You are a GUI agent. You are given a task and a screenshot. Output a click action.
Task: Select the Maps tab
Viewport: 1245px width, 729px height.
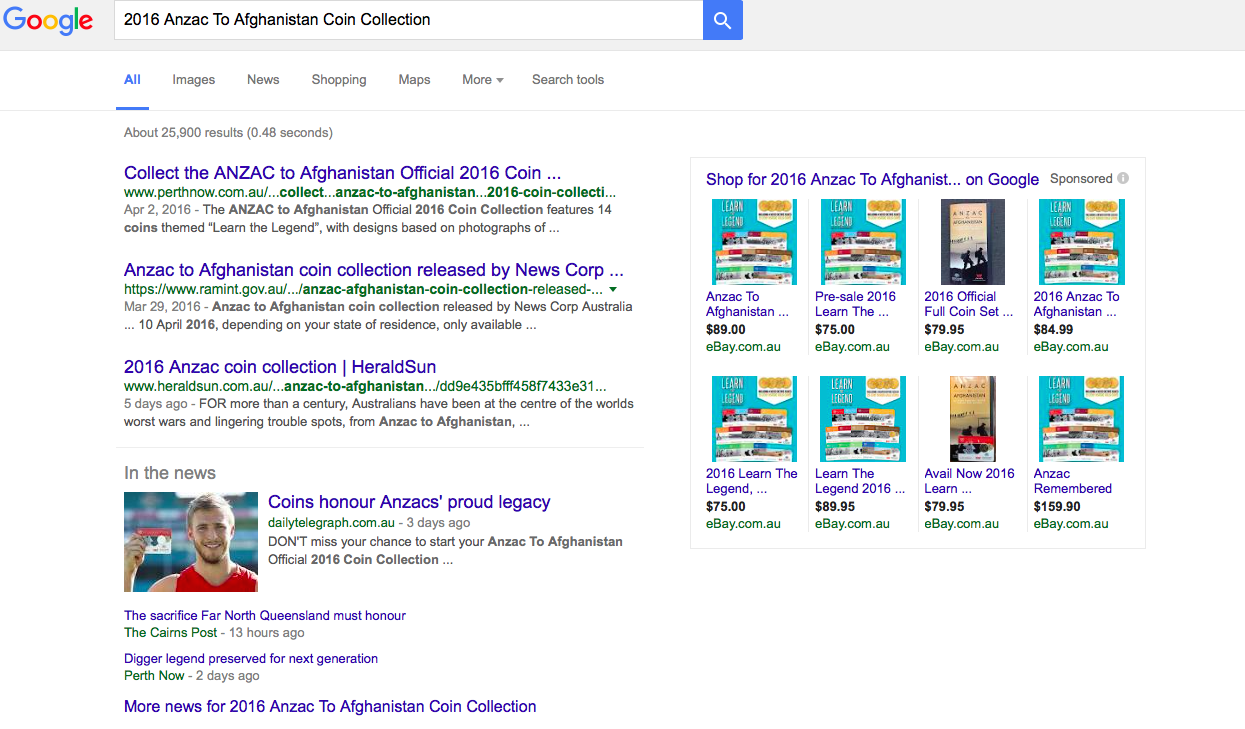[x=414, y=80]
